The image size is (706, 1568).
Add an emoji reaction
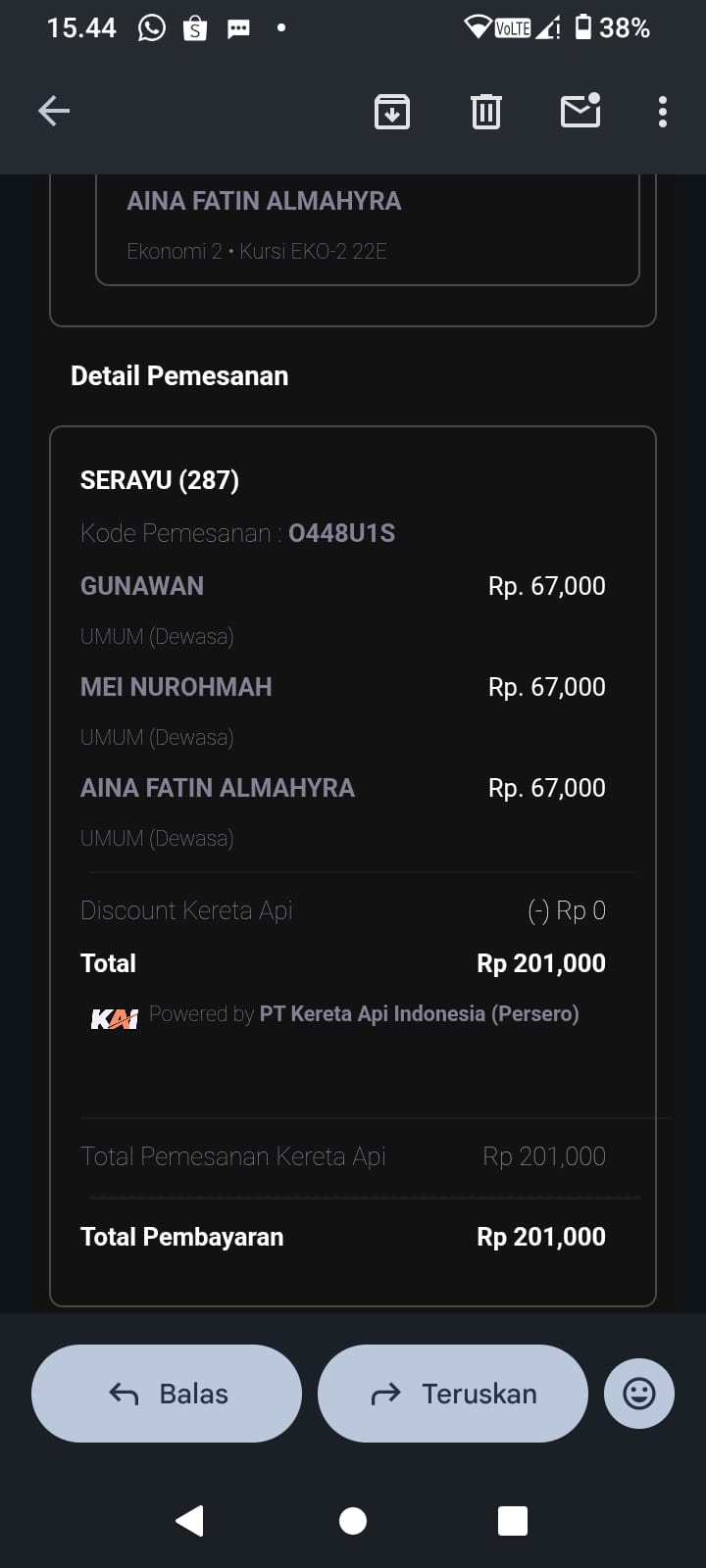pyautogui.click(x=639, y=1394)
